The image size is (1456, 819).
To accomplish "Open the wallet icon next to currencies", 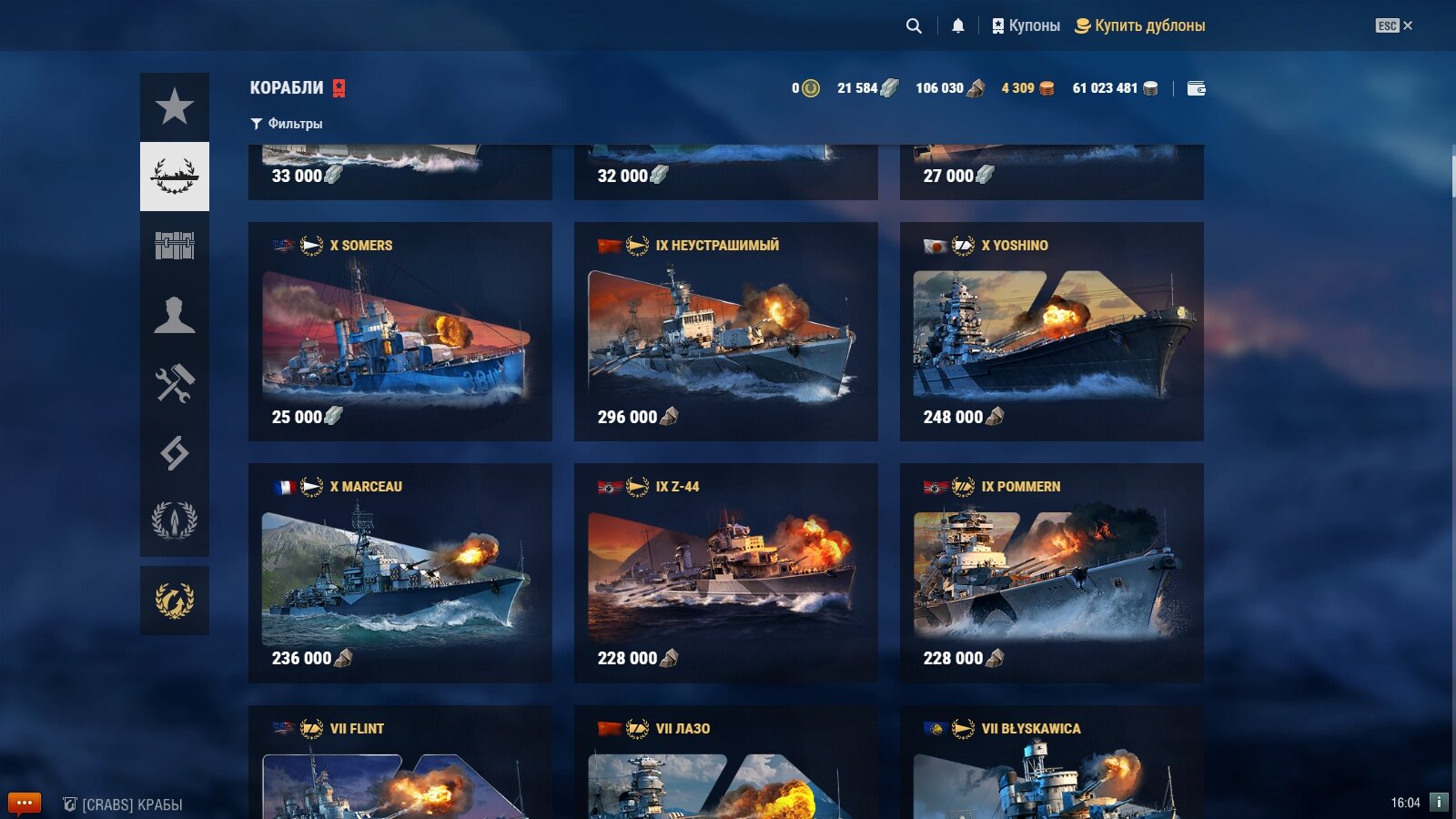I will (x=1197, y=88).
